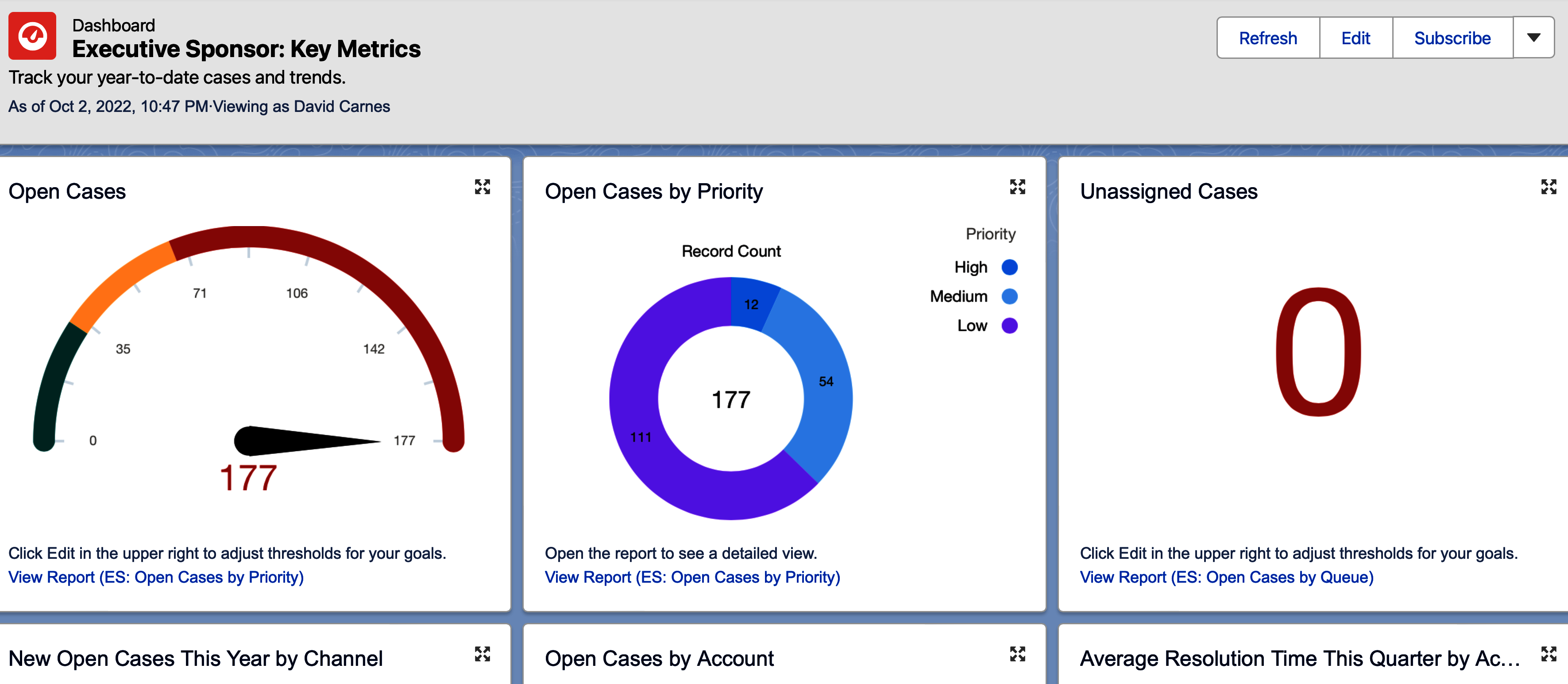Expand the Open Cases widget
Image resolution: width=1568 pixels, height=684 pixels.
[x=482, y=187]
